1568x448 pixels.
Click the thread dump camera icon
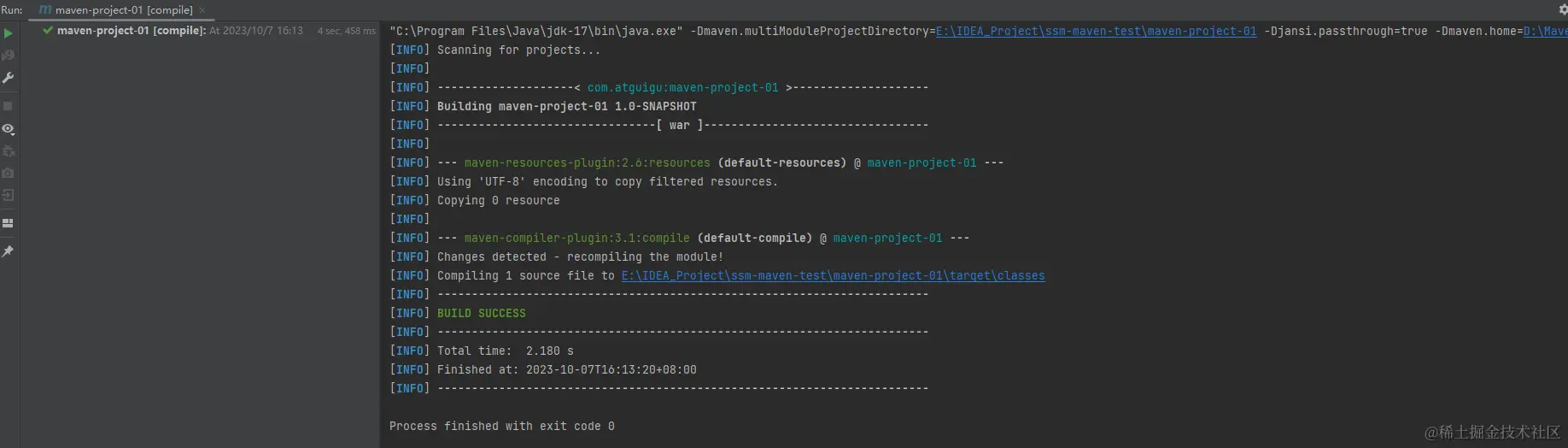coord(8,173)
